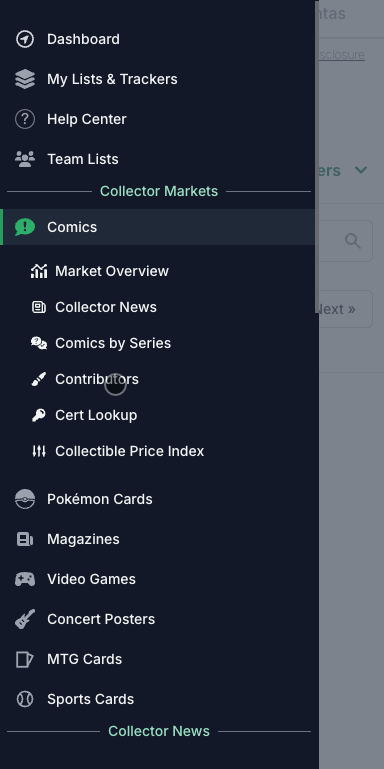The height and width of the screenshot is (769, 384).
Task: Select Comics by Series
Action: pos(113,343)
